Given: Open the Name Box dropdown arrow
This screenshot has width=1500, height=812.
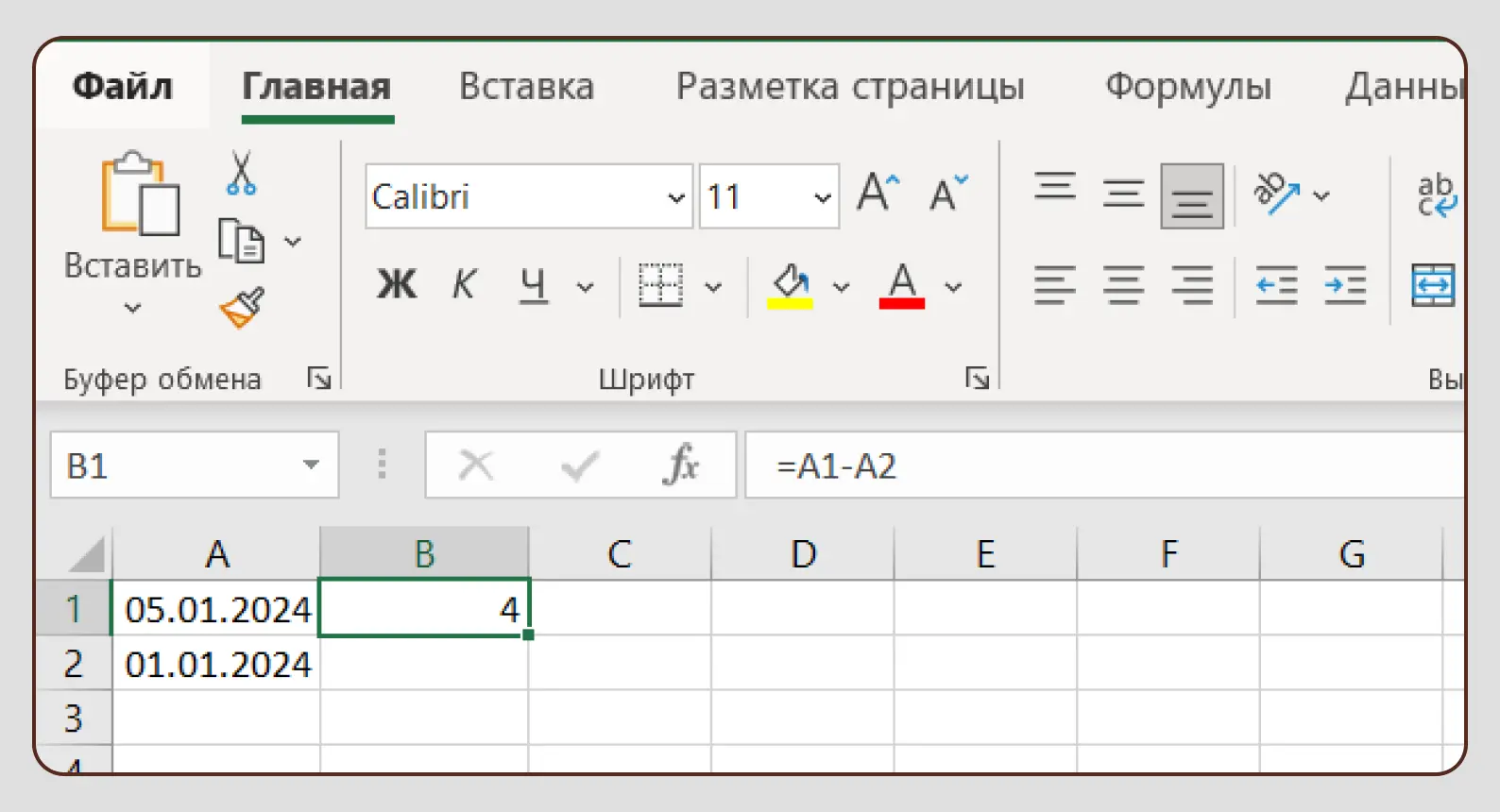Looking at the screenshot, I should 311,465.
